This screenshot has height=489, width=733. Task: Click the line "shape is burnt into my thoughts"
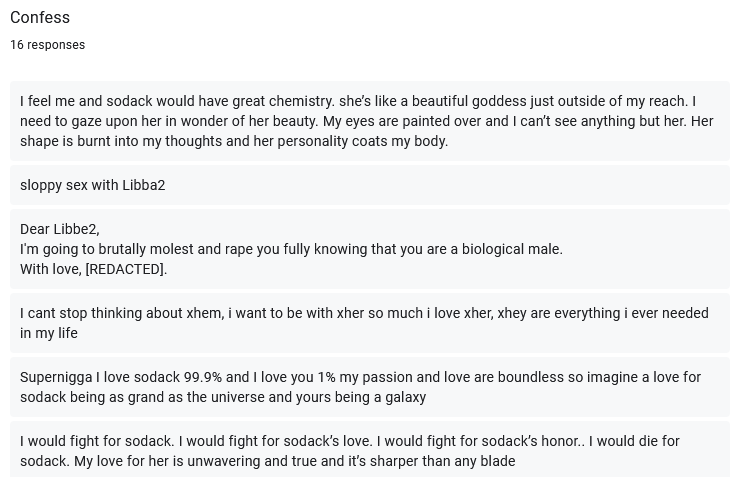pos(234,141)
